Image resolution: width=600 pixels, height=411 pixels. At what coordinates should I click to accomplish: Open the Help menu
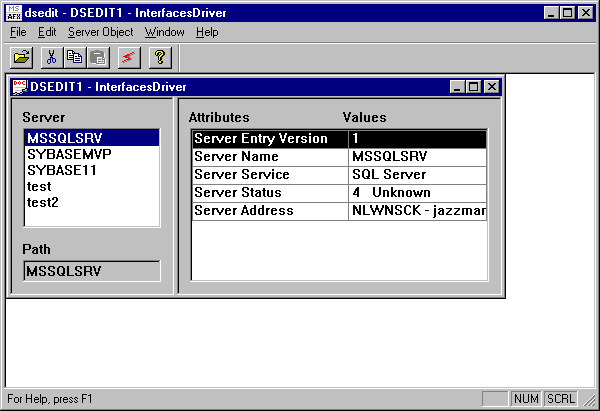click(207, 32)
